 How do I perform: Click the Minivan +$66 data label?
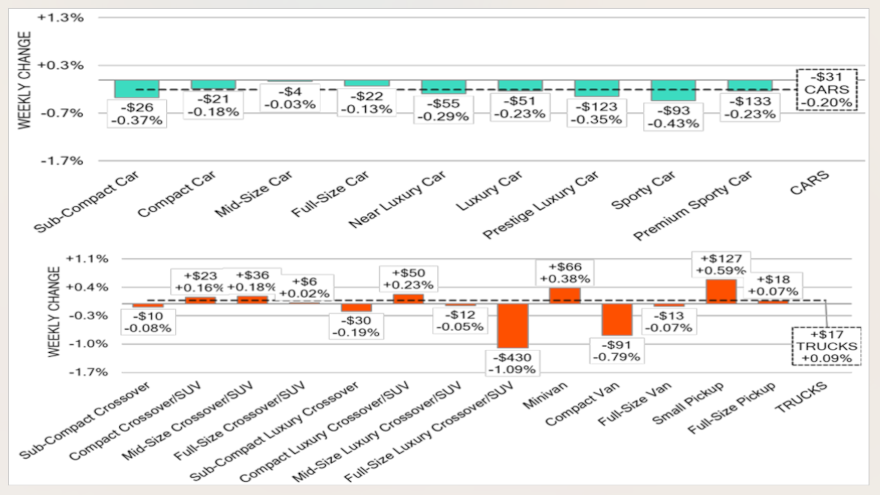[564, 273]
